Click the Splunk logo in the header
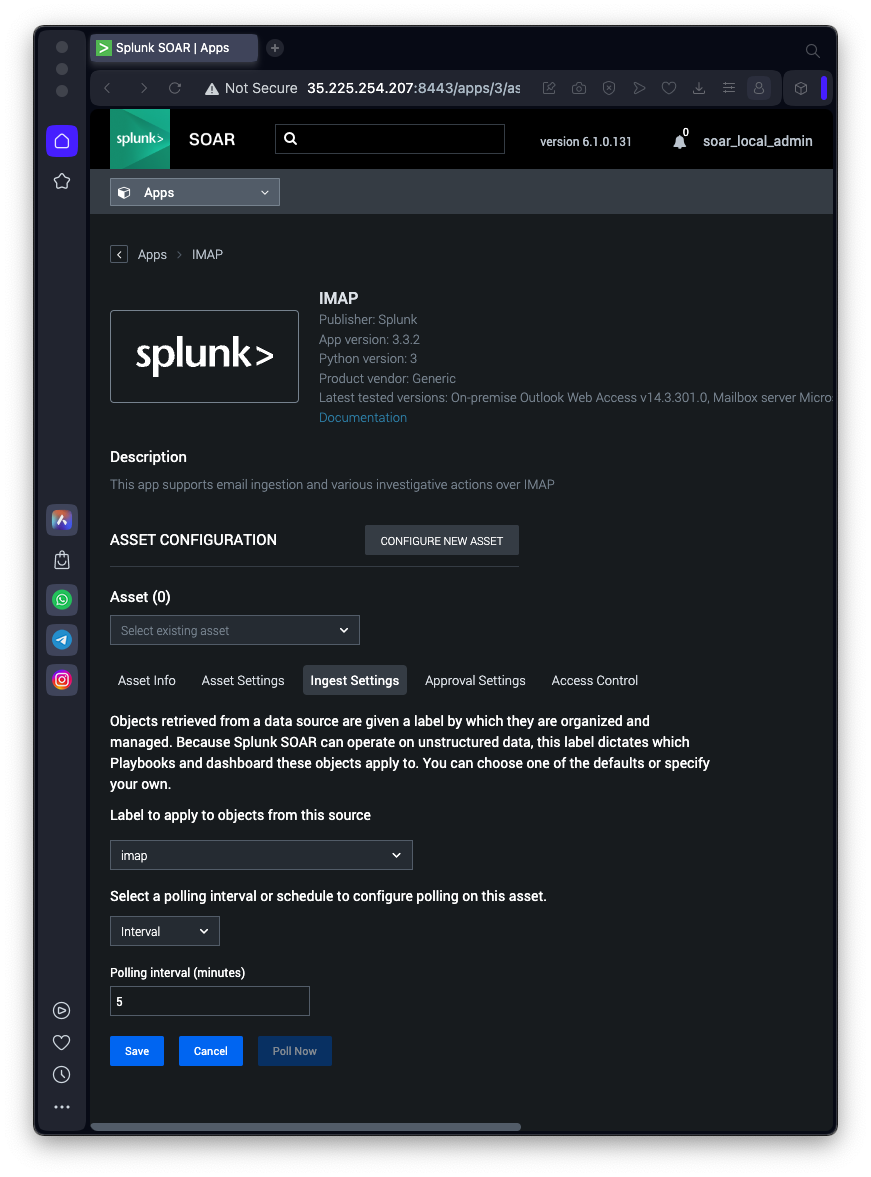 pos(140,139)
